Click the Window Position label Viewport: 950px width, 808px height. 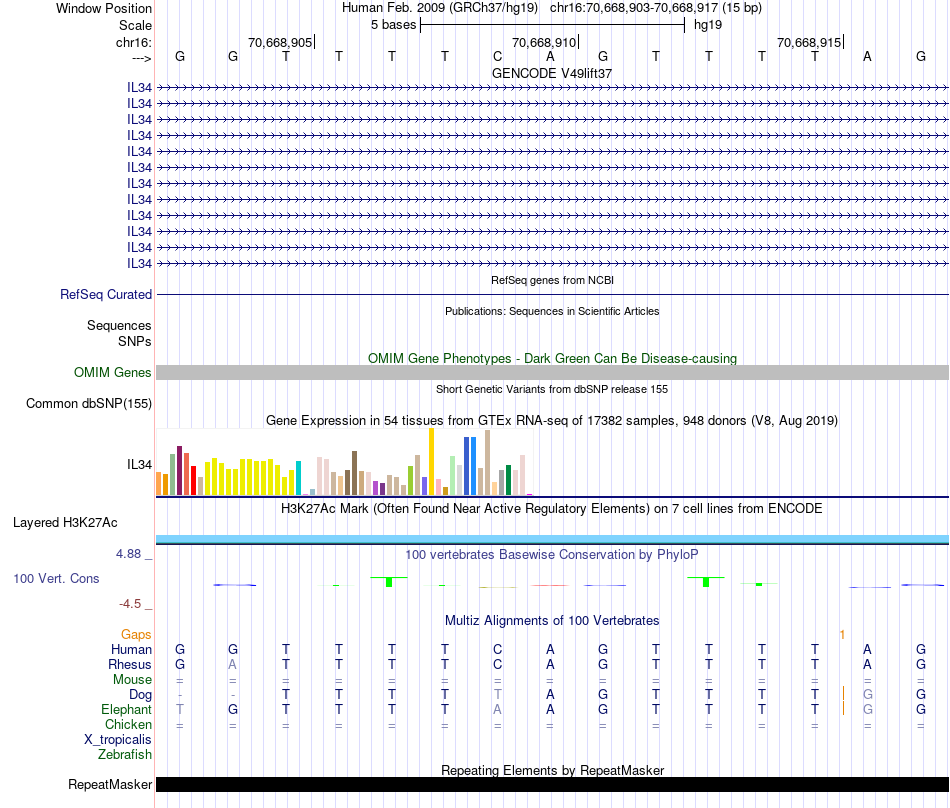(104, 8)
